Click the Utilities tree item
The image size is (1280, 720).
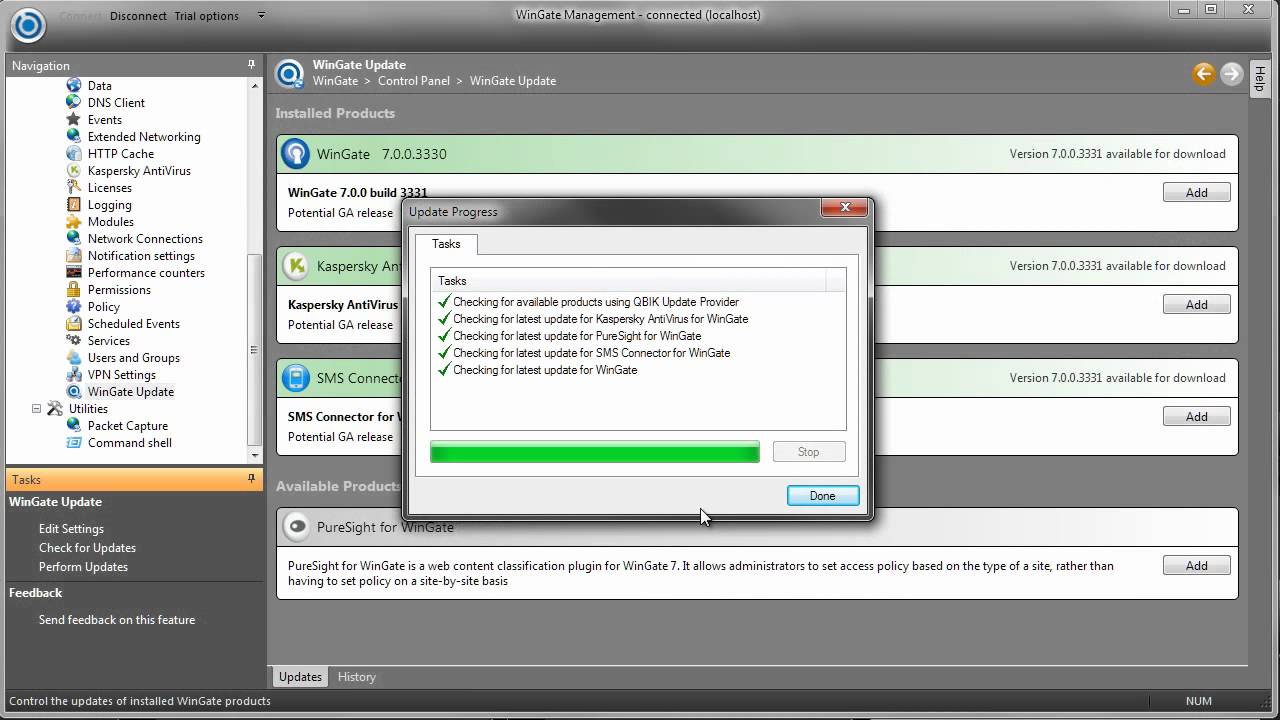pos(88,409)
